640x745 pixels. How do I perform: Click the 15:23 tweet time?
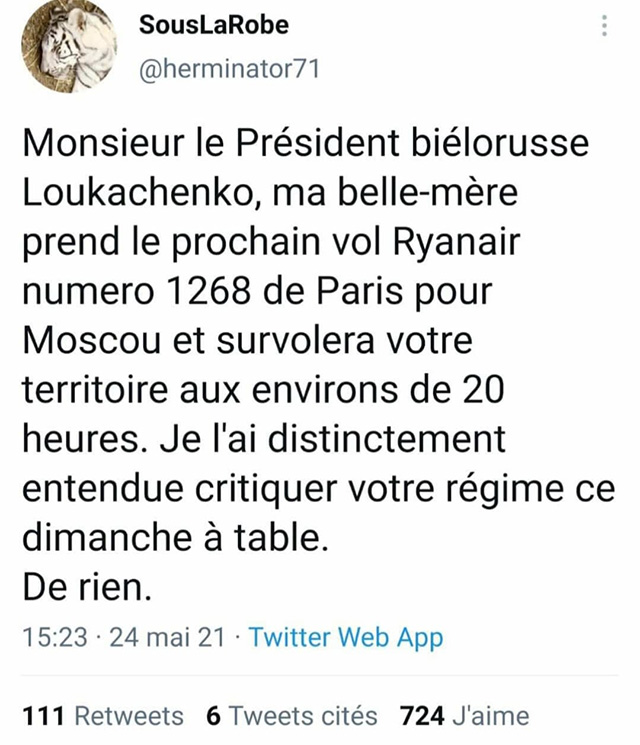tap(54, 637)
